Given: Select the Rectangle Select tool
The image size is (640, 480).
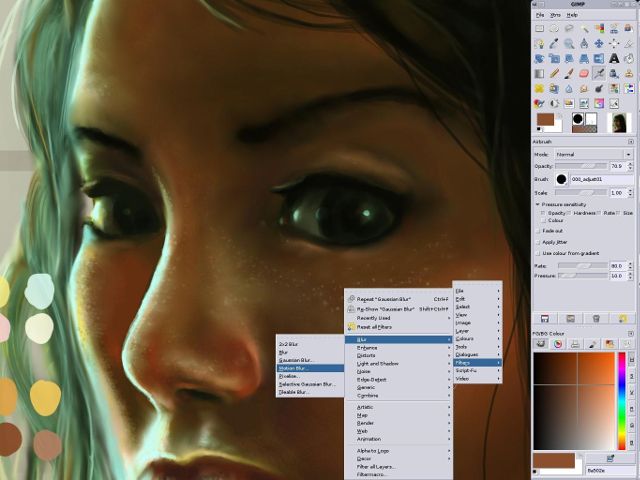Looking at the screenshot, I should 539,29.
